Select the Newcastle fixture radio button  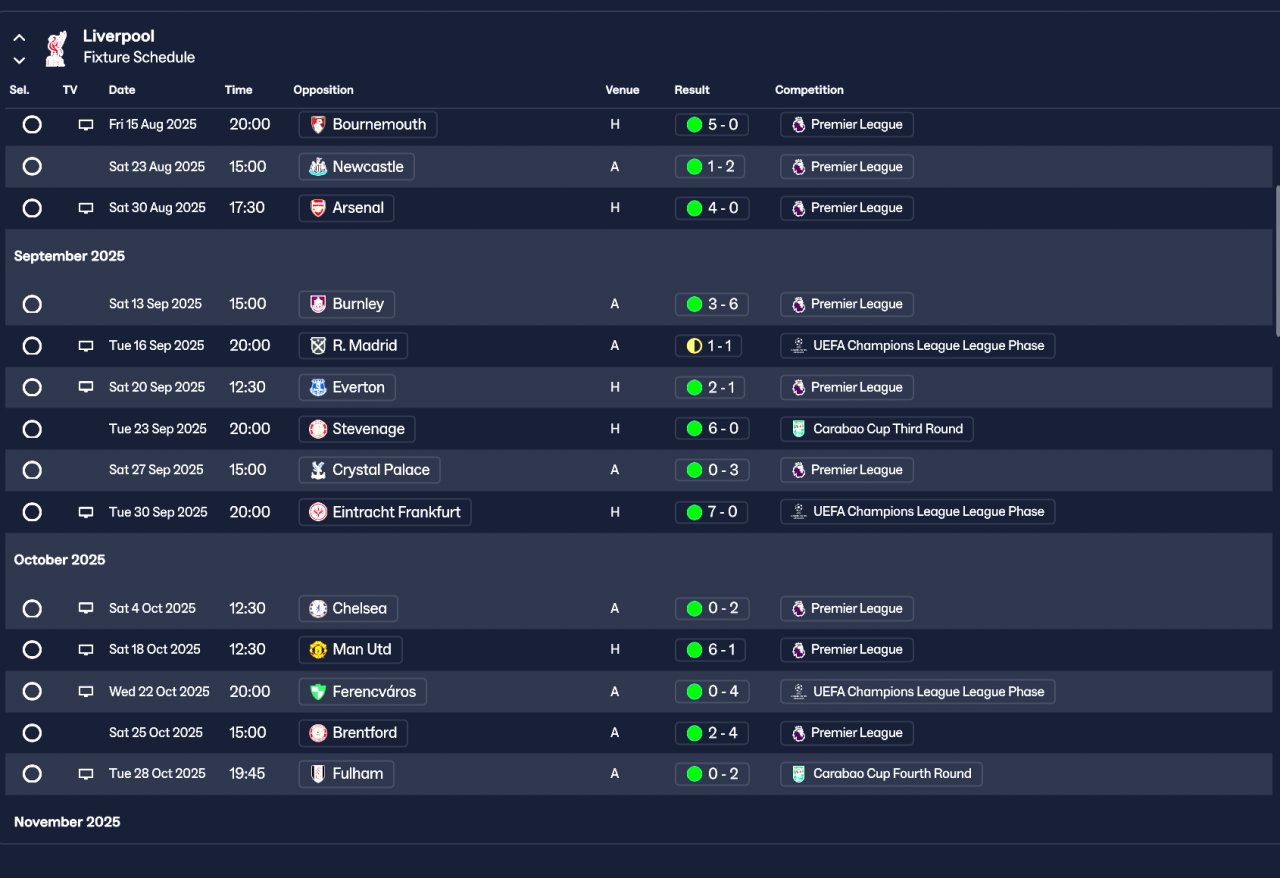point(32,167)
